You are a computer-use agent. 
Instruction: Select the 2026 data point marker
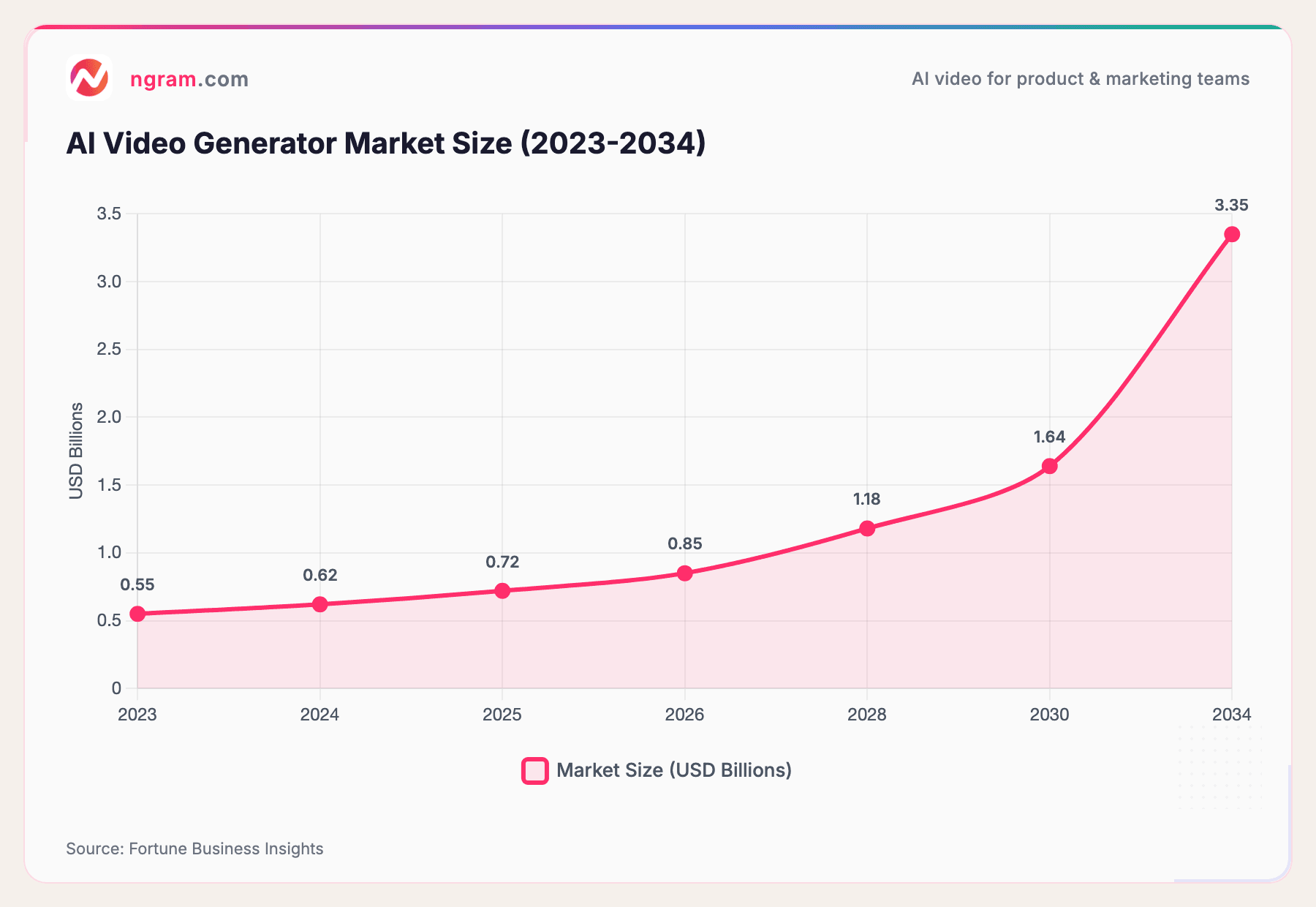pyautogui.click(x=684, y=573)
